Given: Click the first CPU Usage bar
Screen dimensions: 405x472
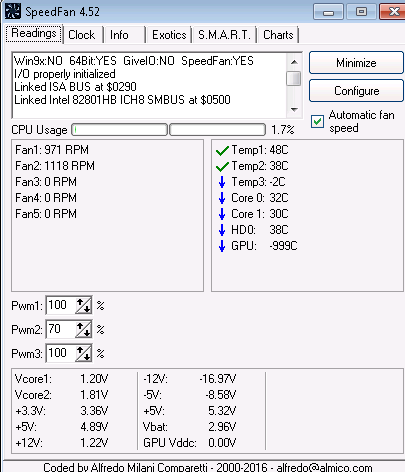Looking at the screenshot, I should [120, 130].
